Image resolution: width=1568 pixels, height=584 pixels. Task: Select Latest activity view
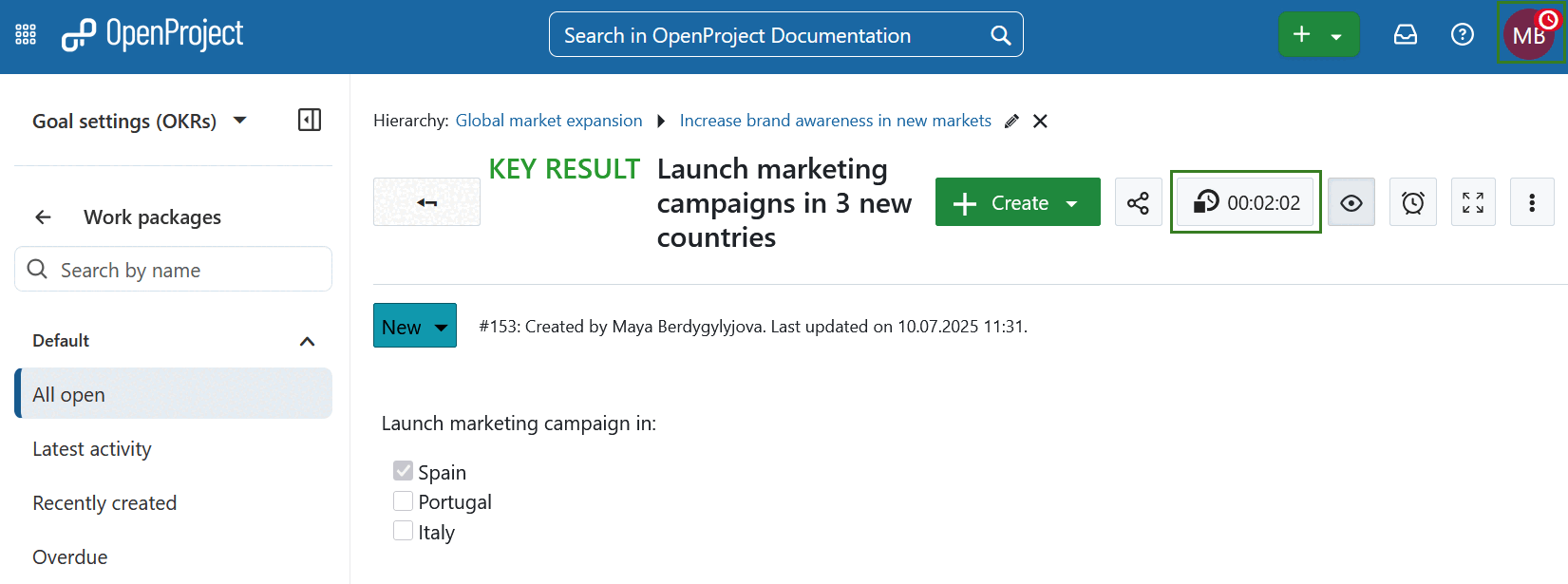coord(92,449)
